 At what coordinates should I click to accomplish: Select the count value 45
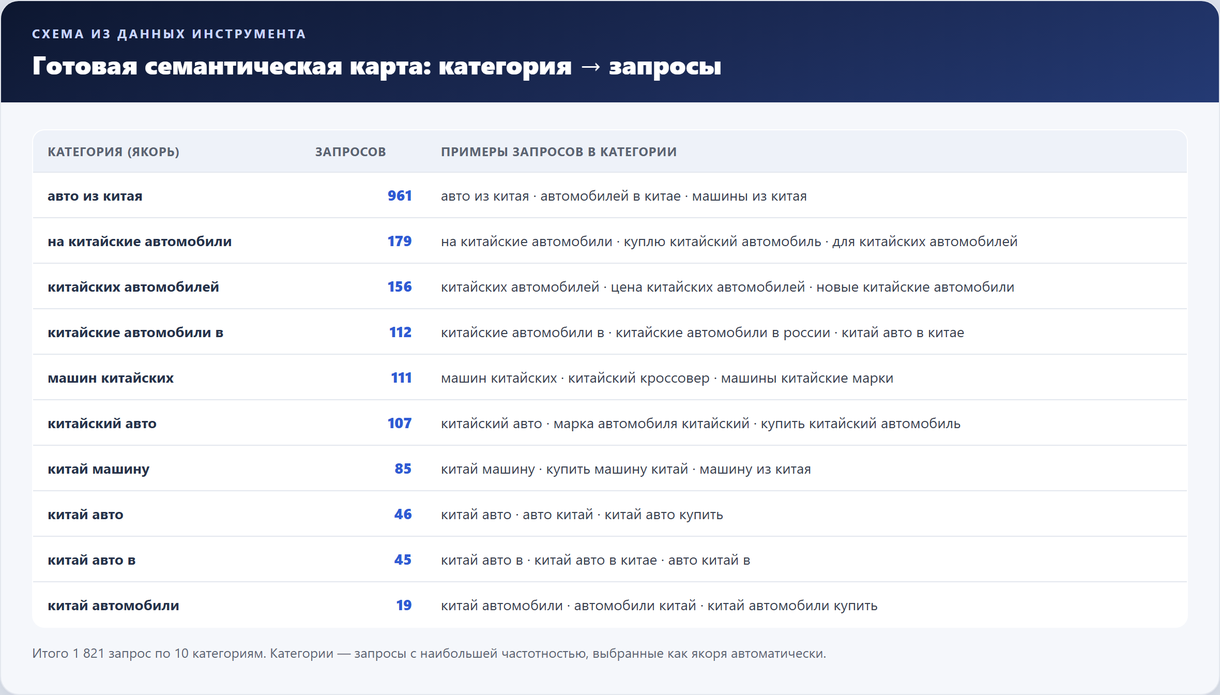(403, 560)
